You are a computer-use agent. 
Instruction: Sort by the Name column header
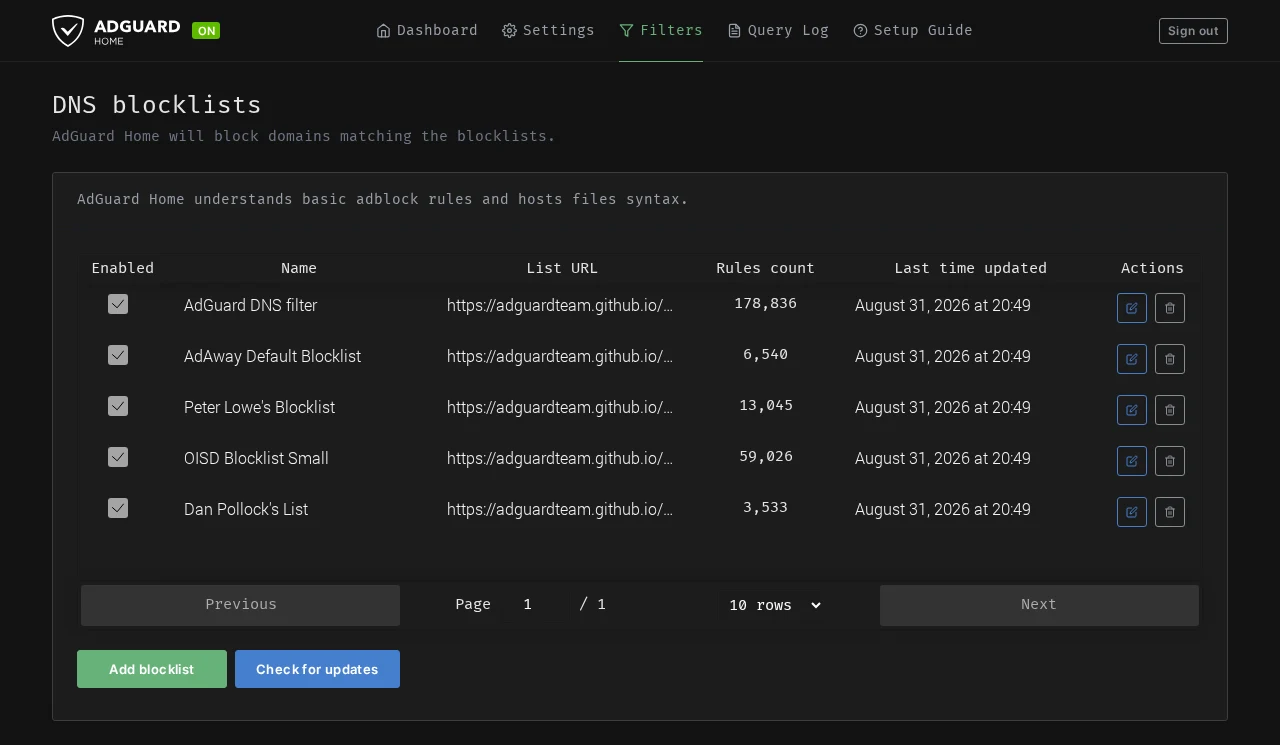tap(299, 268)
